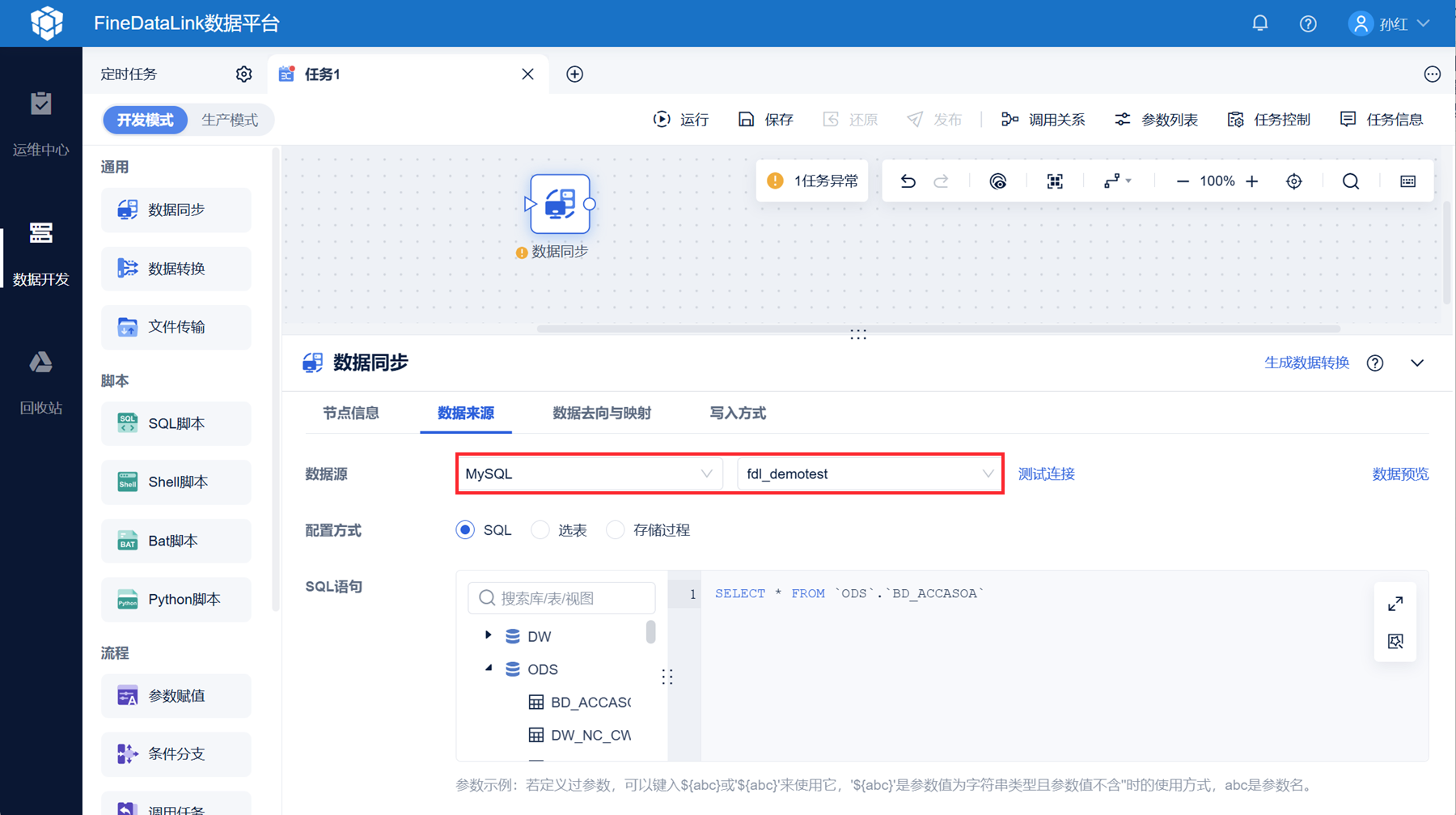The height and width of the screenshot is (815, 1456).
Task: Click the redo arrow on the canvas toolbar
Action: coord(941,181)
